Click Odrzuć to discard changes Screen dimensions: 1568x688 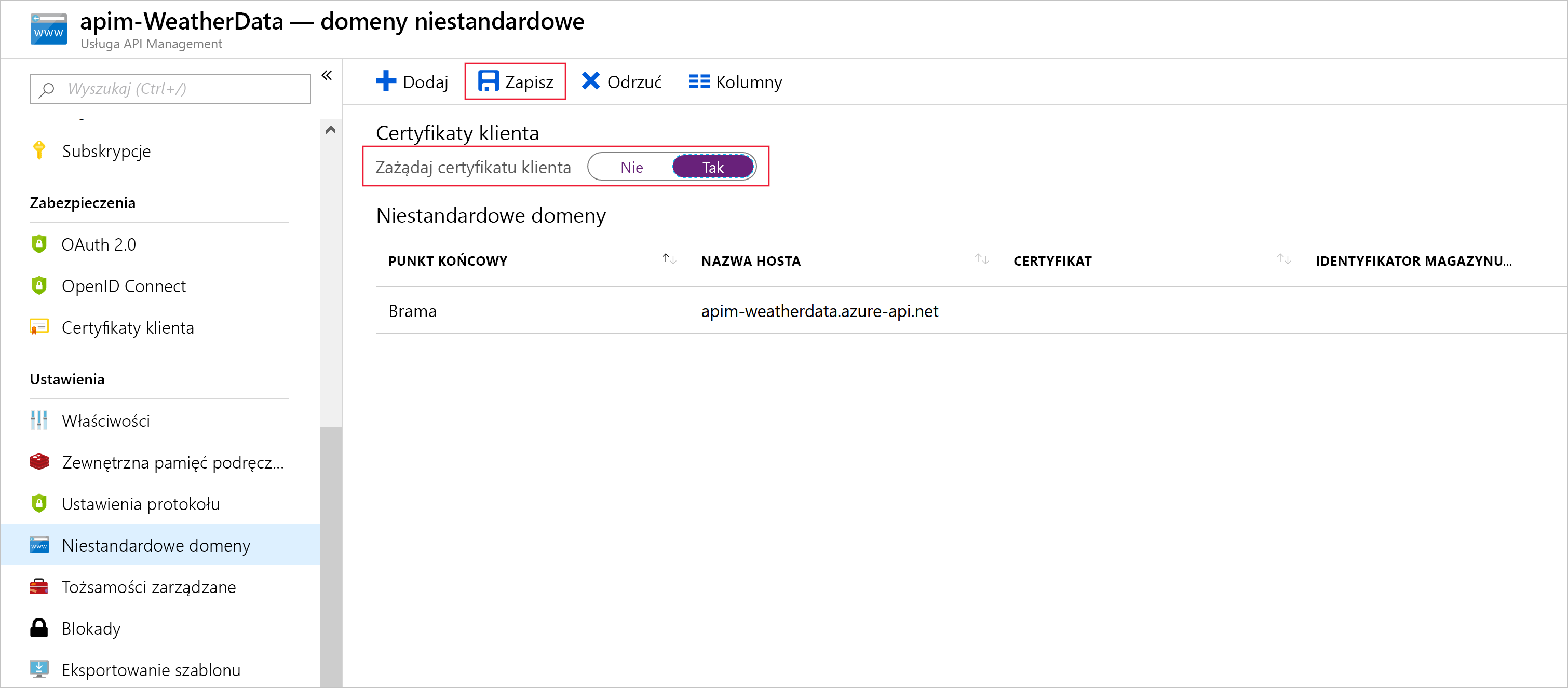621,81
